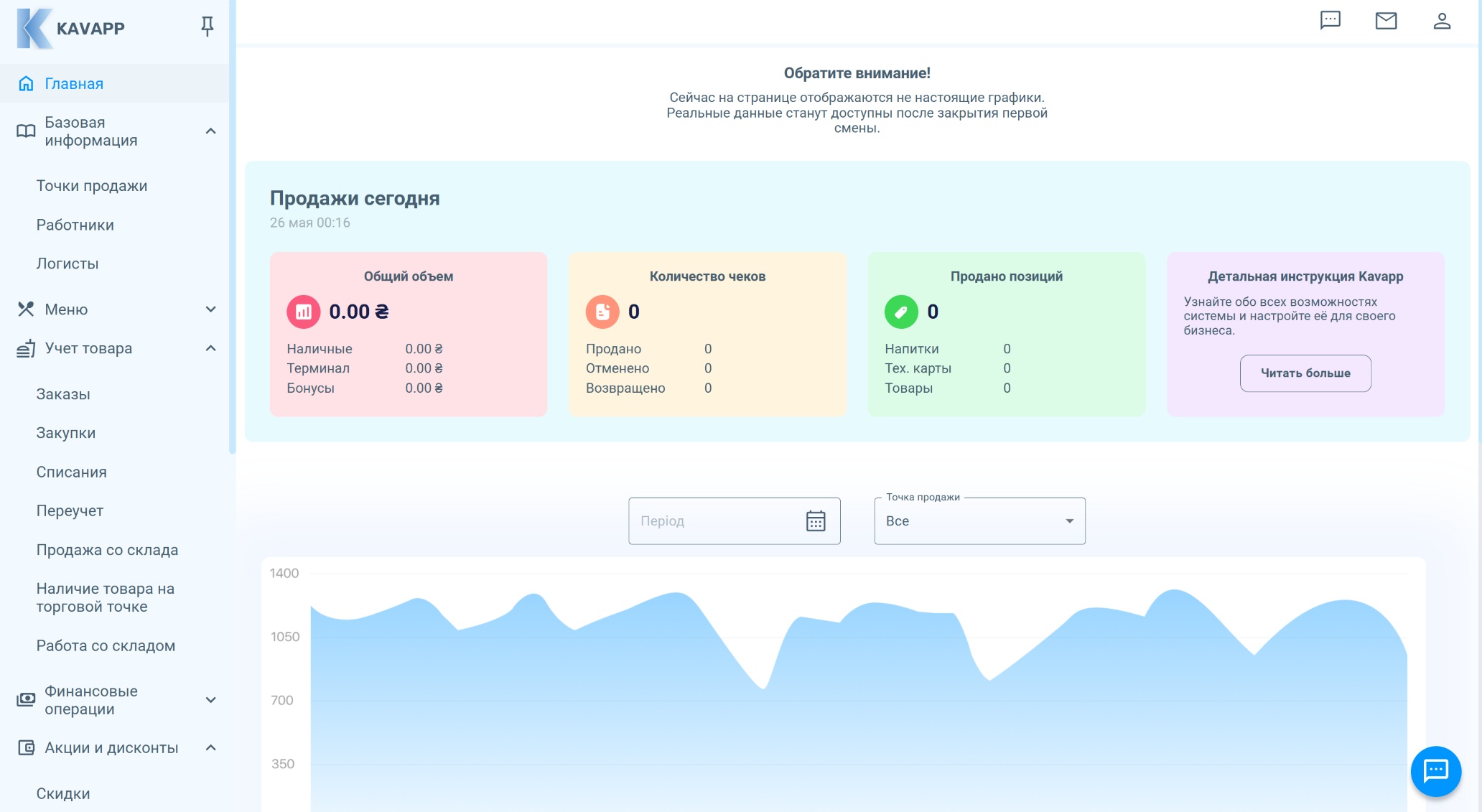Open the user profile icon
This screenshot has width=1482, height=812.
click(1442, 21)
